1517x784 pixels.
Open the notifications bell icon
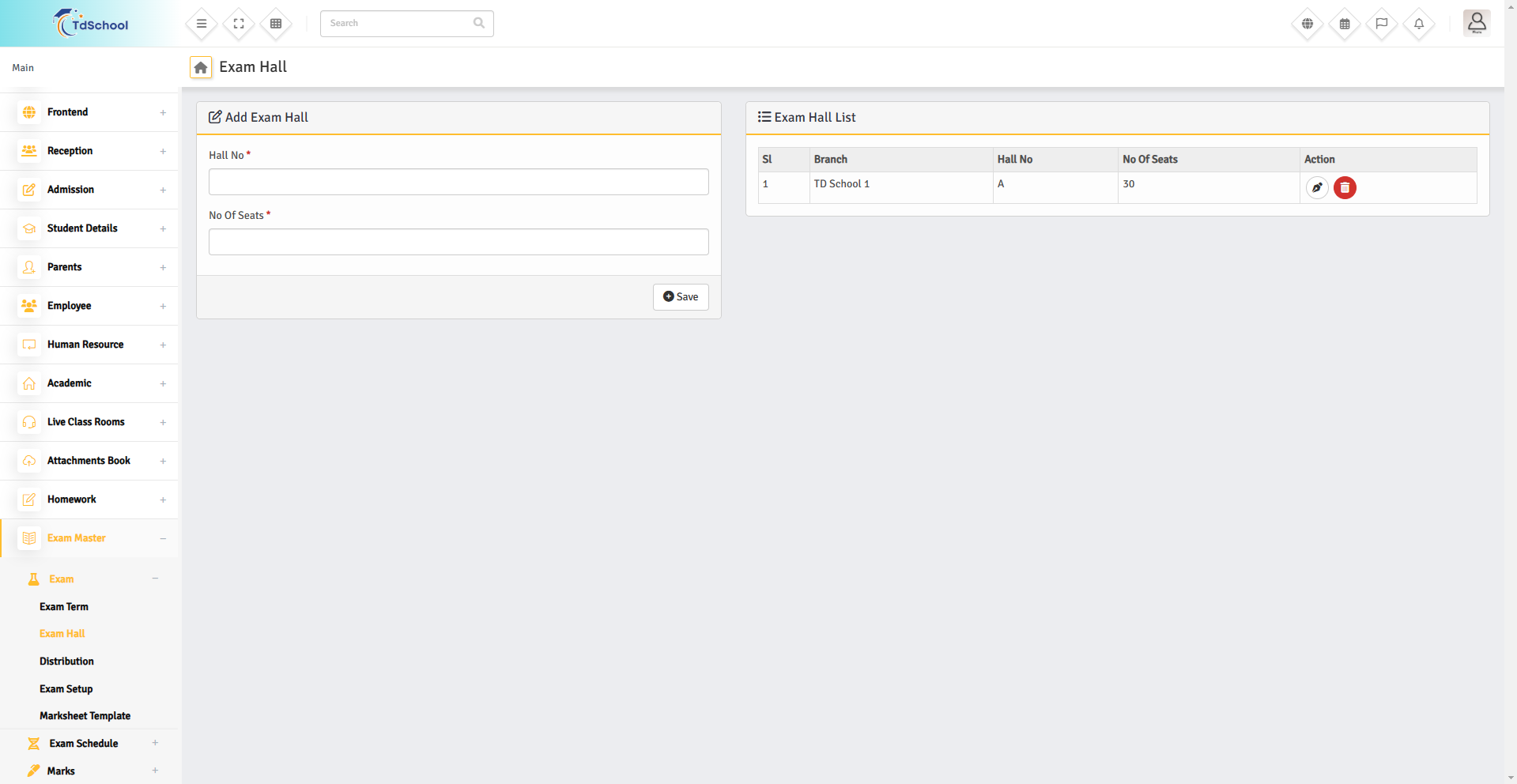(x=1419, y=24)
